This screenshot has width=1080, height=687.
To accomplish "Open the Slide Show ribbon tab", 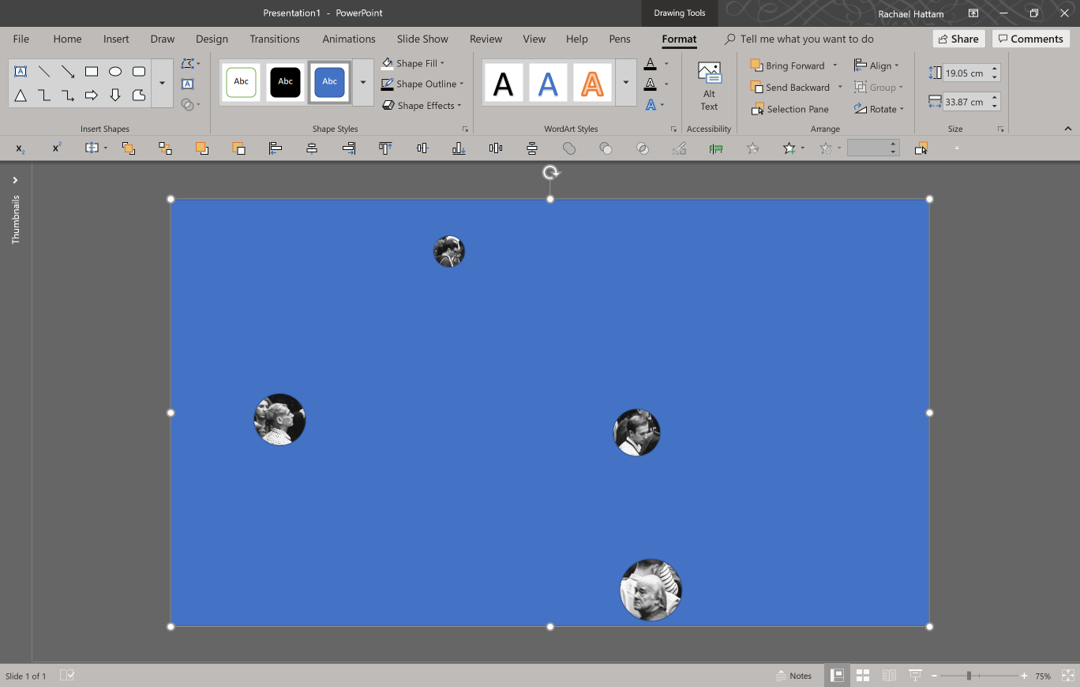I will click(x=421, y=38).
